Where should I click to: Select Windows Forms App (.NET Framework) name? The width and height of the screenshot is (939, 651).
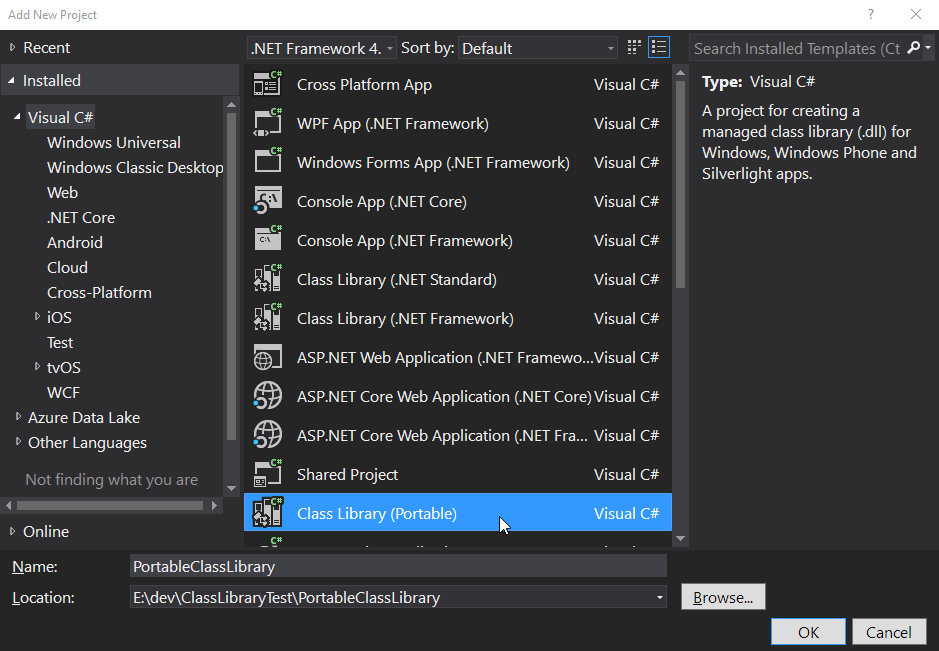click(433, 162)
